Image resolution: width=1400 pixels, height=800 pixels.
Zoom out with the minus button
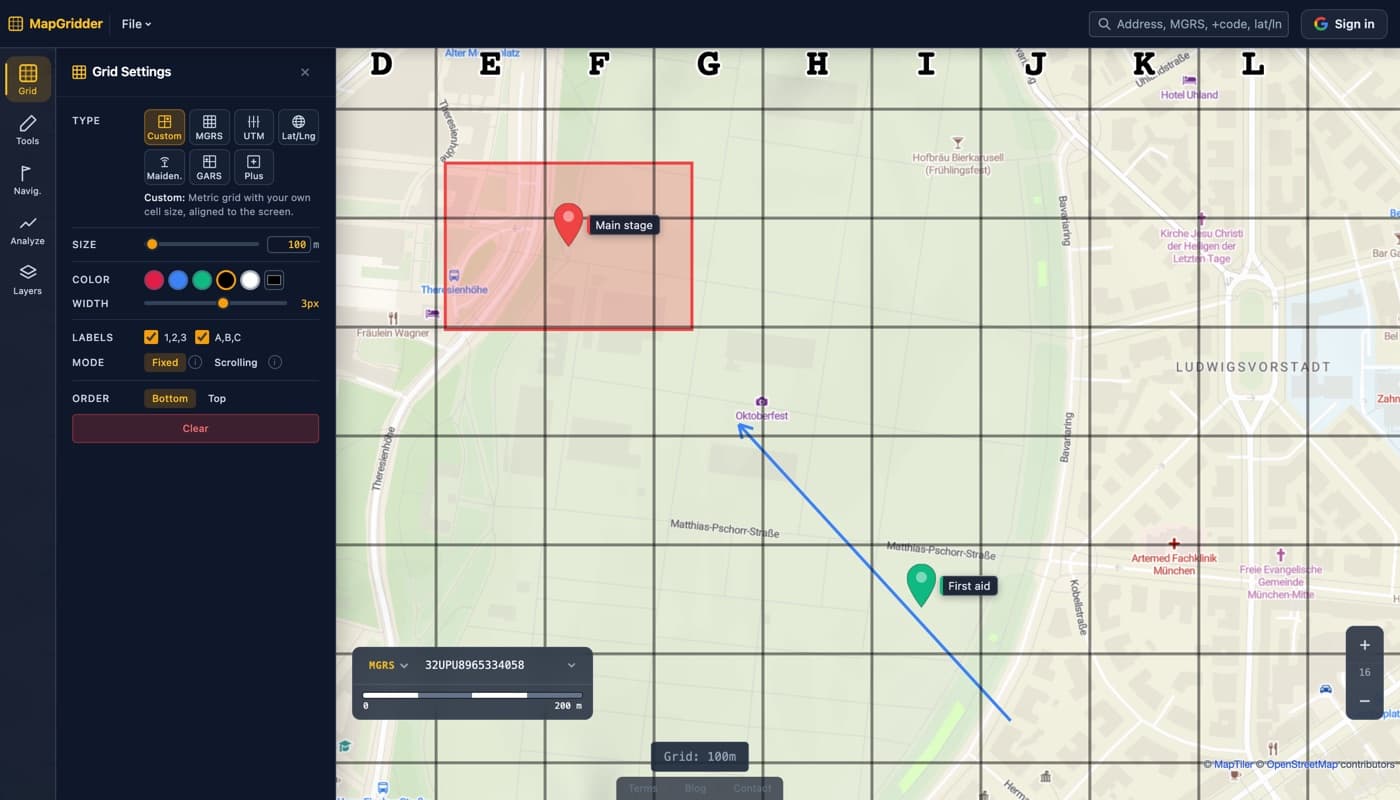coord(1364,701)
